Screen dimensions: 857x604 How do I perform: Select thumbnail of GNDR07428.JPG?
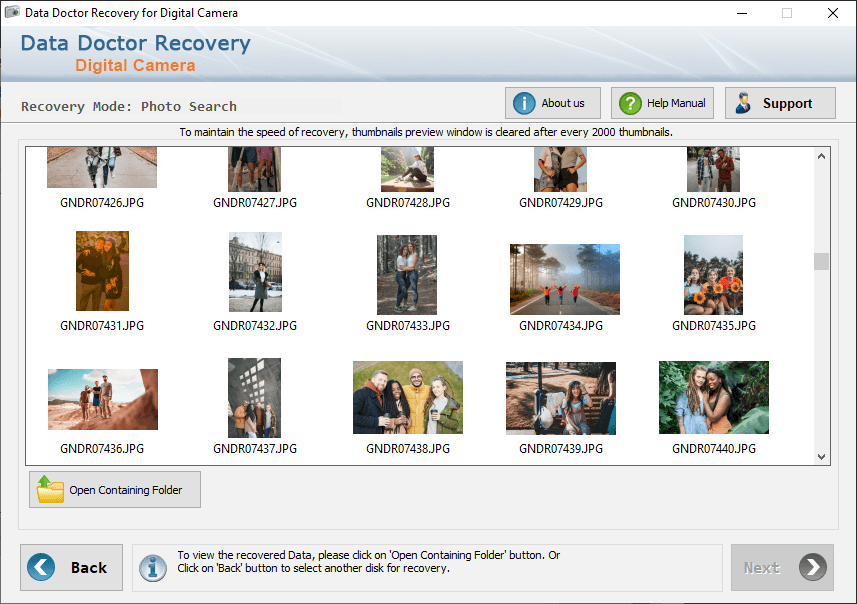point(407,169)
